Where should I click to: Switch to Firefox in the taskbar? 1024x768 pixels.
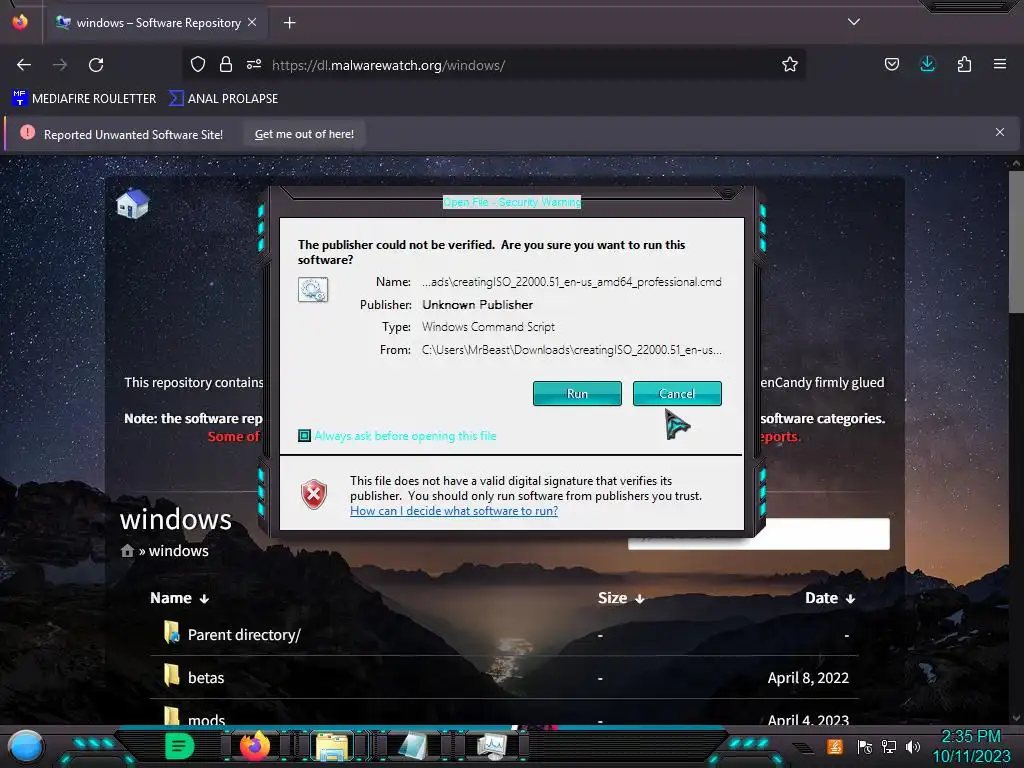tap(255, 746)
